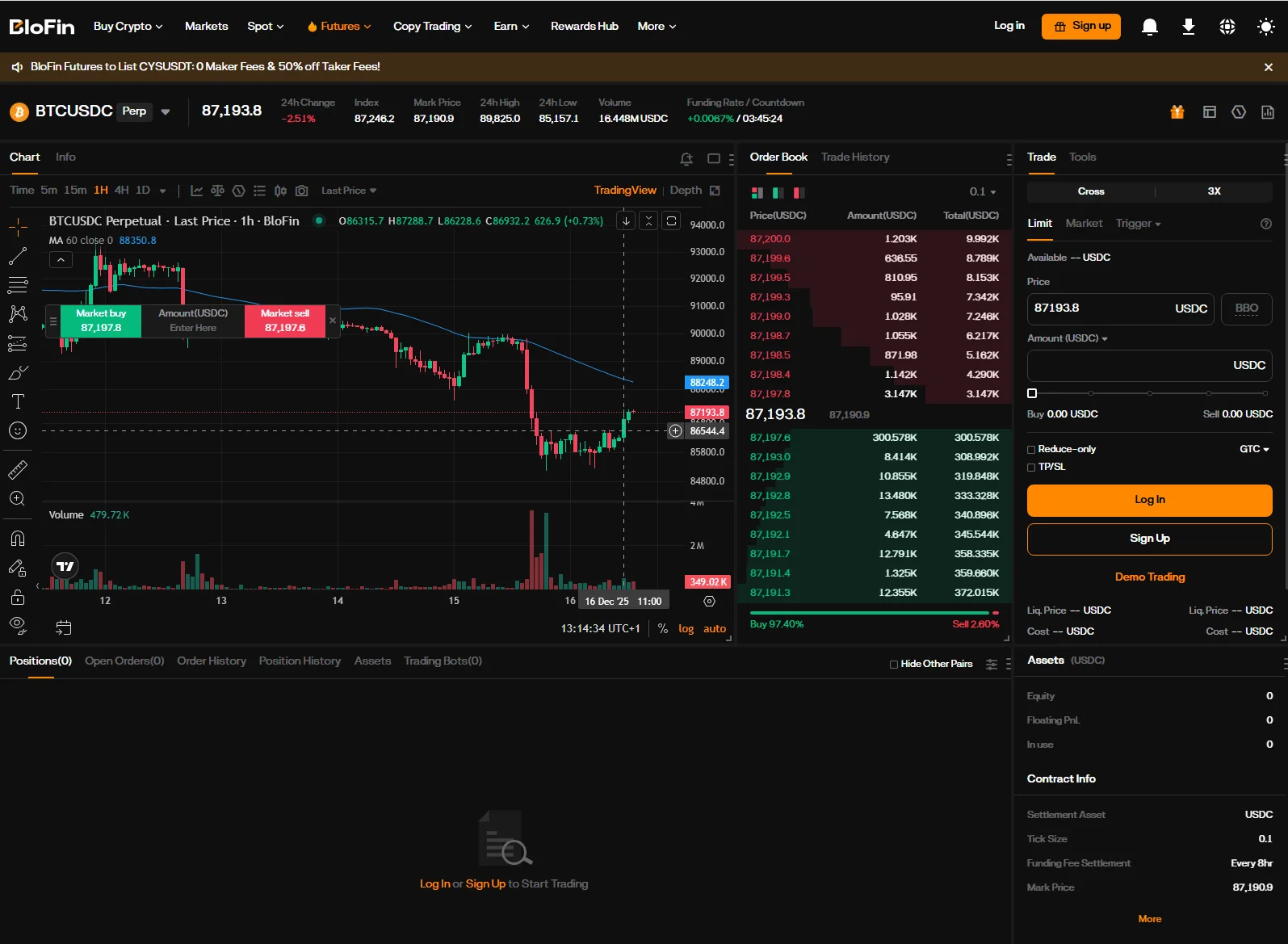Select the Market order tab
Image resolution: width=1288 pixels, height=944 pixels.
1084,223
